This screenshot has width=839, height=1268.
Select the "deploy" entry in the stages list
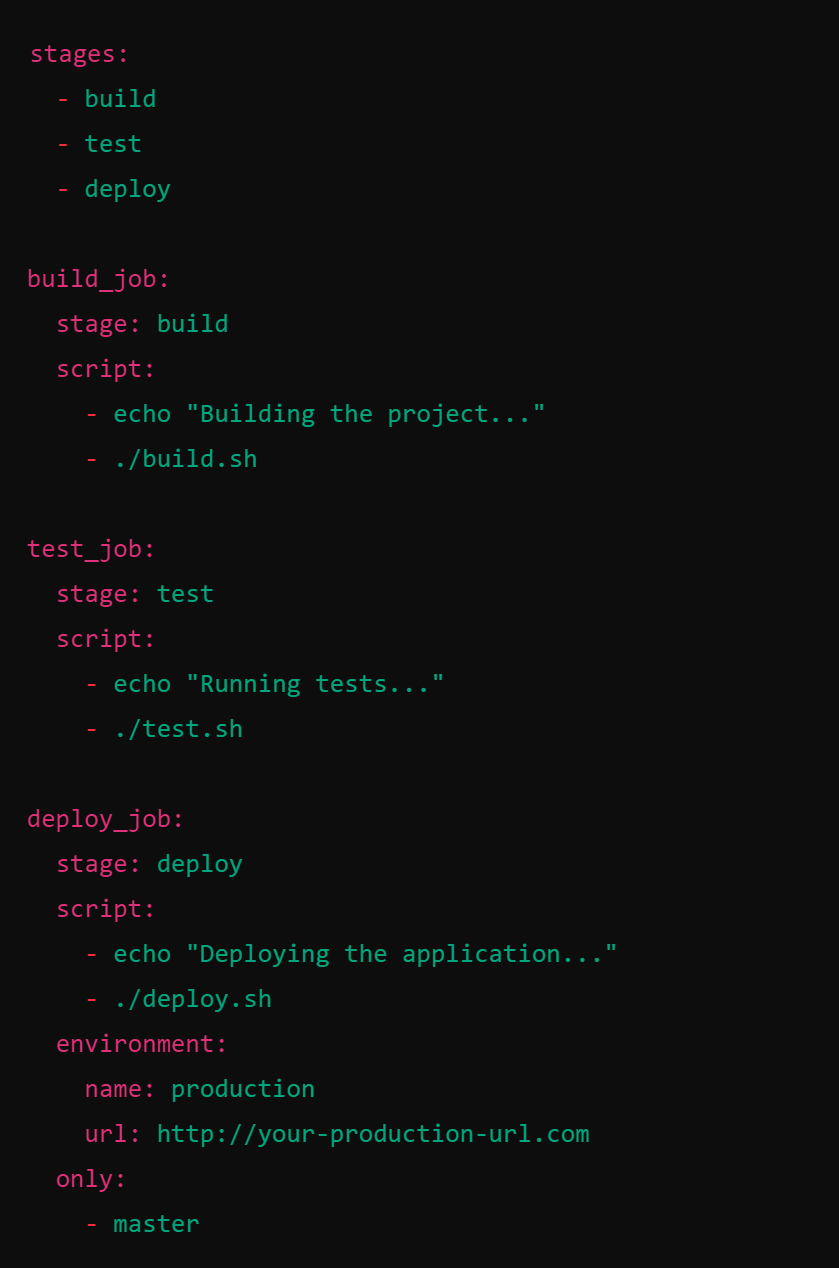tap(127, 189)
